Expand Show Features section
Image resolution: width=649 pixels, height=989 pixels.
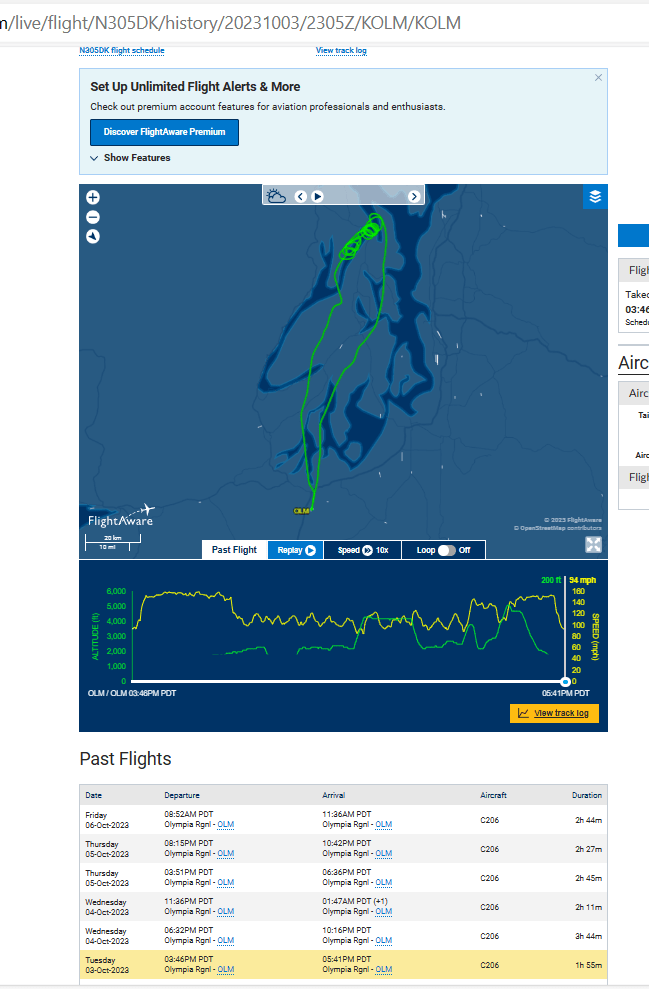[x=130, y=158]
